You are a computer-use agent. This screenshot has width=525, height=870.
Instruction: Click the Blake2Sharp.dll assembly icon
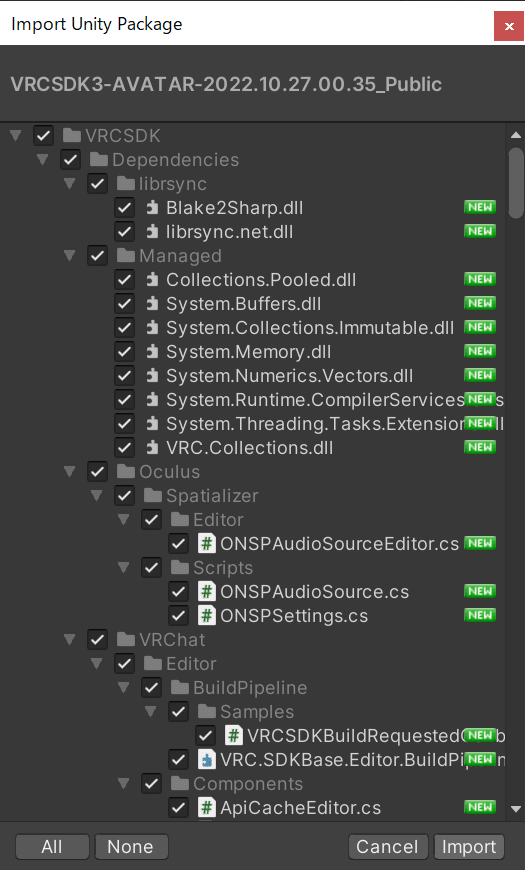(x=152, y=208)
